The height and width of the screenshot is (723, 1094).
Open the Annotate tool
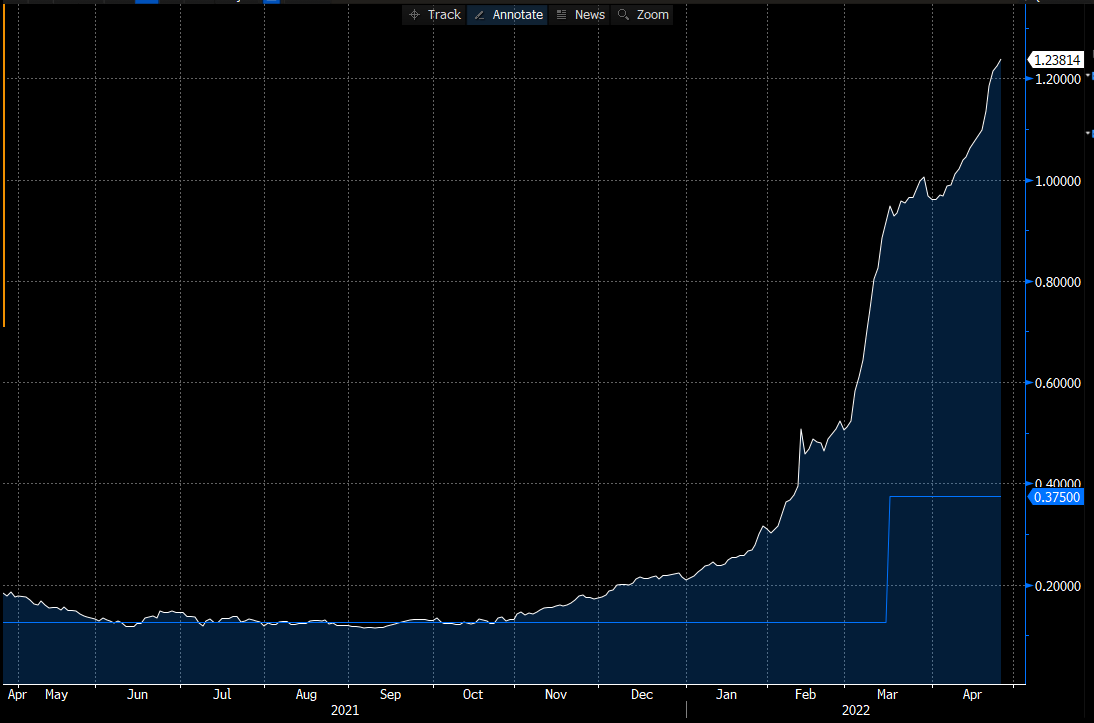pos(508,15)
